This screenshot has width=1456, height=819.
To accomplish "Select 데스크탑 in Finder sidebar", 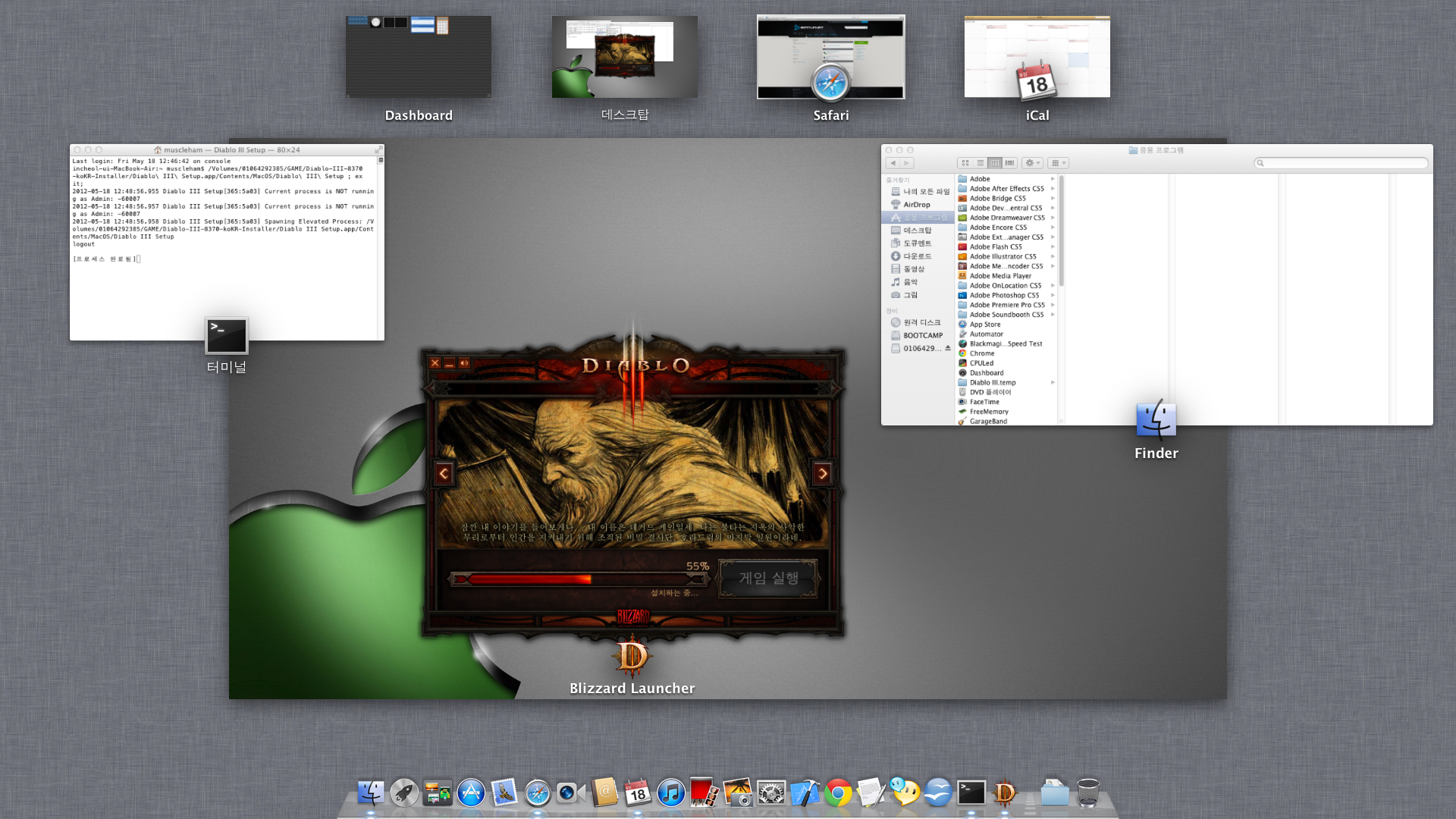I will pos(918,231).
